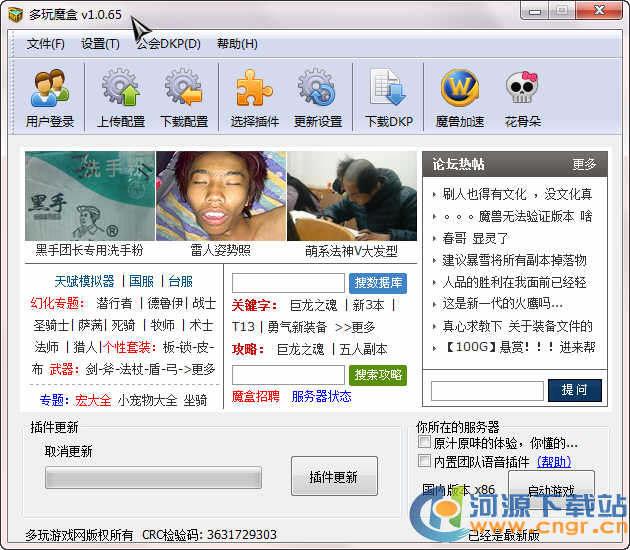
Task: Open the 法师 link
Action: 47,347
